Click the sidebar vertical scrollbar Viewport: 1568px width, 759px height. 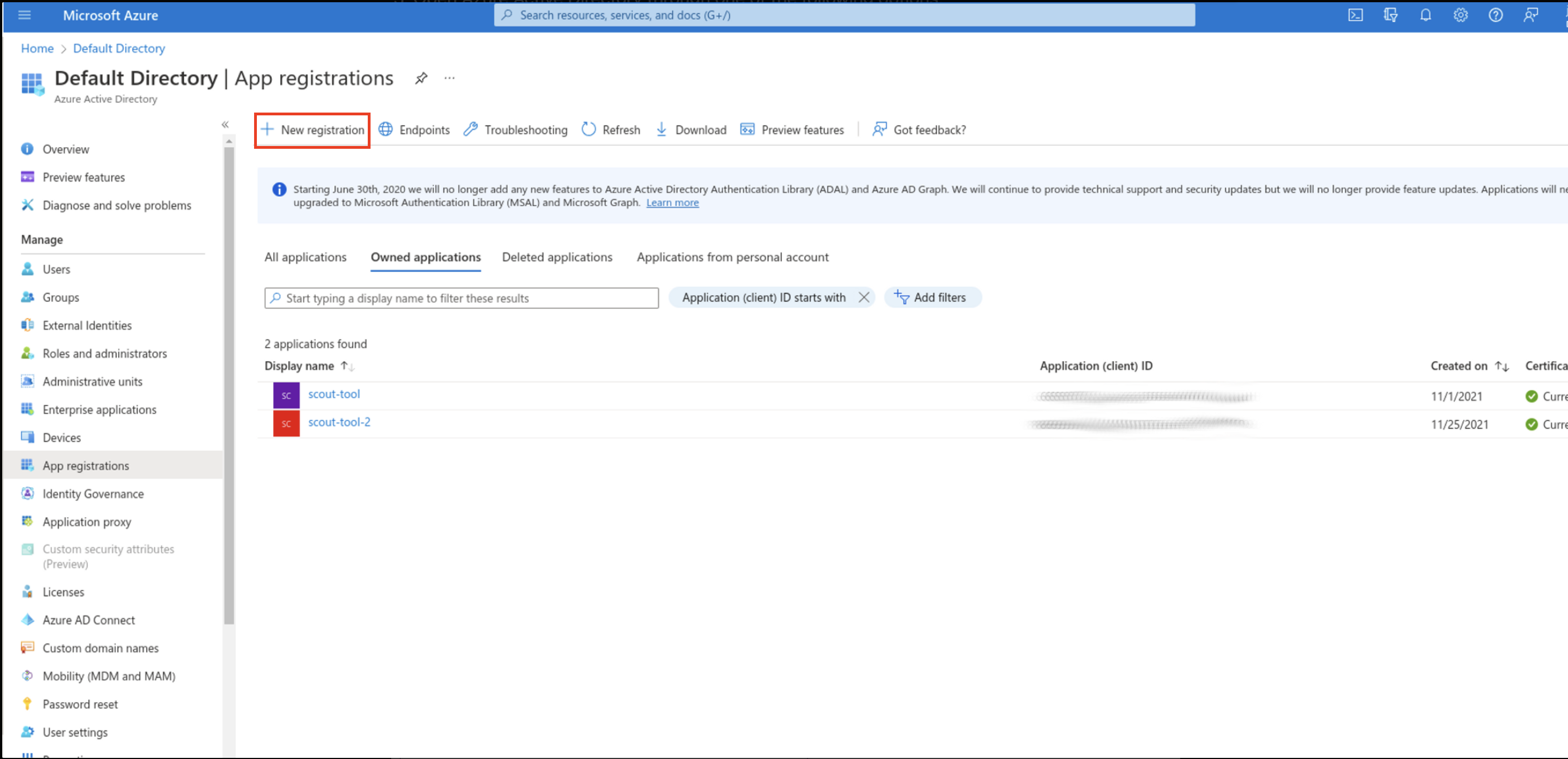[x=229, y=383]
